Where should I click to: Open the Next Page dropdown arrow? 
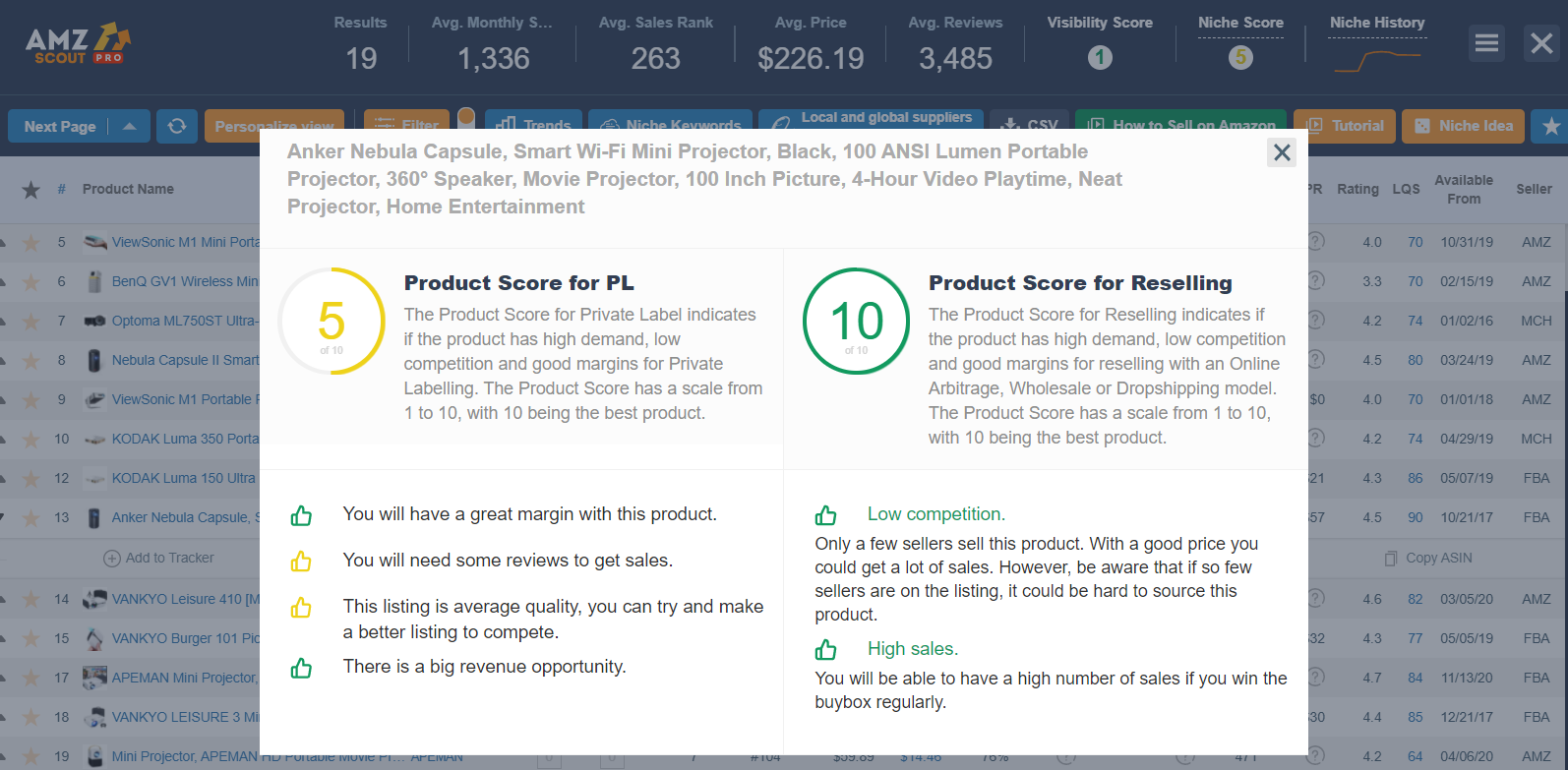point(130,126)
